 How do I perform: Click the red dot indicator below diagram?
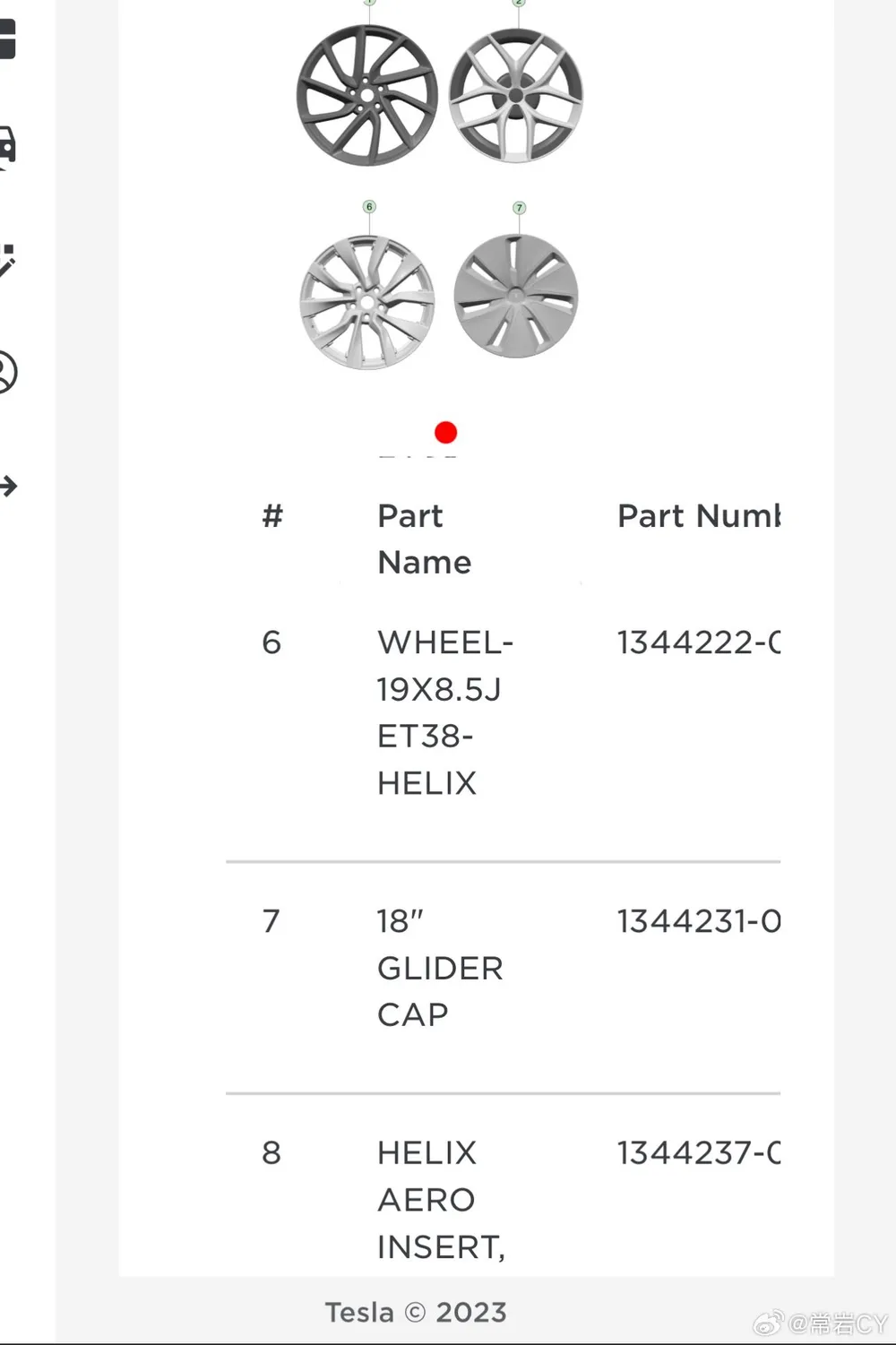click(445, 433)
